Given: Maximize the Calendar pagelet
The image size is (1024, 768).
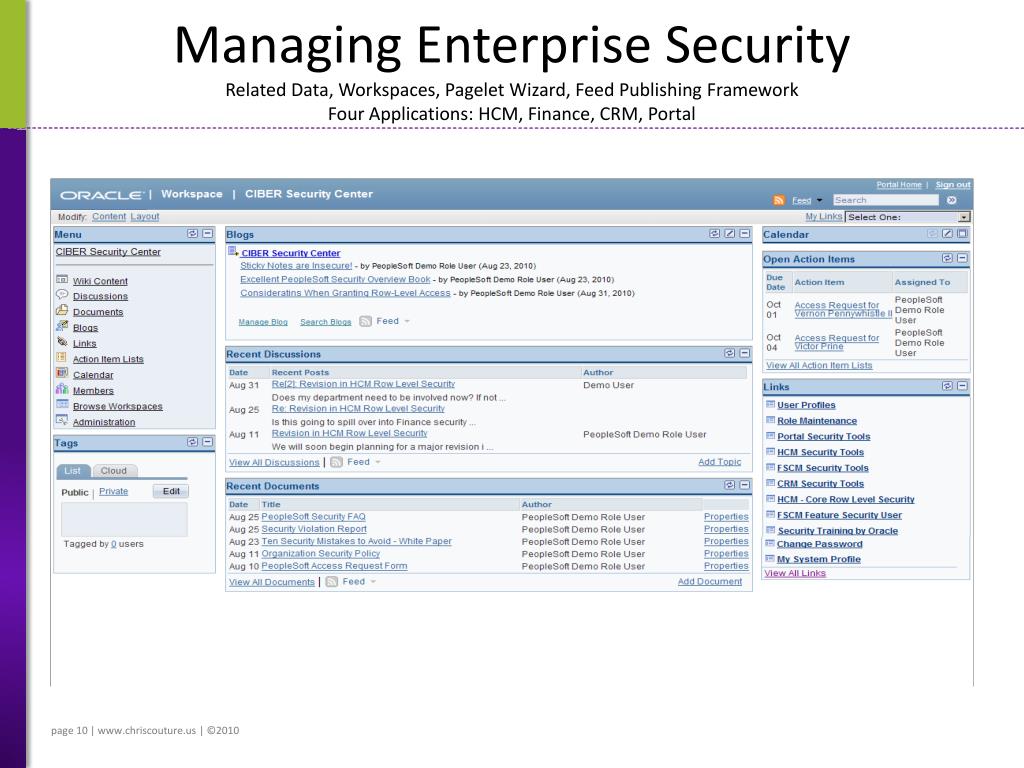Looking at the screenshot, I should tap(962, 233).
